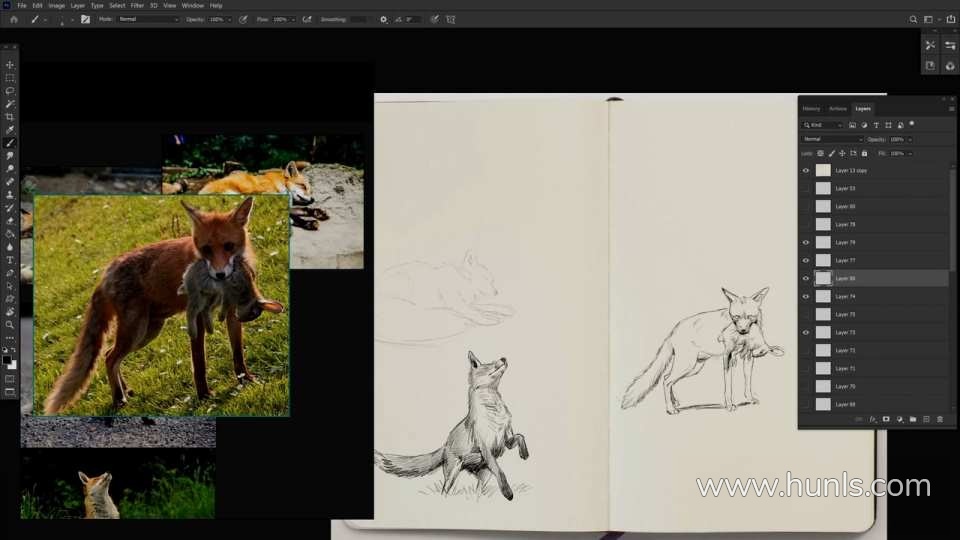Image resolution: width=960 pixels, height=540 pixels.
Task: Select the Type tool in toolbar
Action: (x=10, y=260)
